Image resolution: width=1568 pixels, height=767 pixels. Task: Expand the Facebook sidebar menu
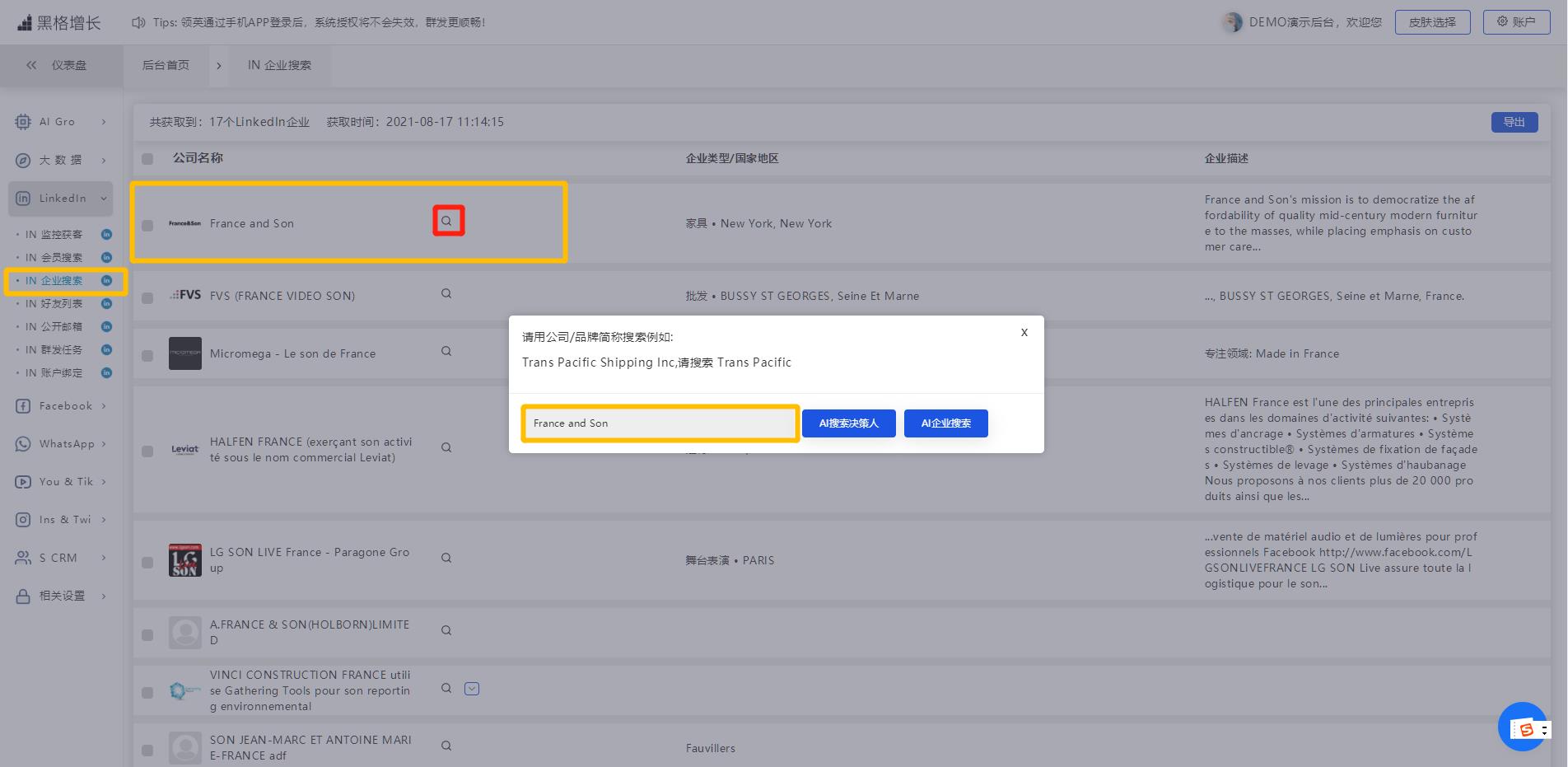point(62,406)
